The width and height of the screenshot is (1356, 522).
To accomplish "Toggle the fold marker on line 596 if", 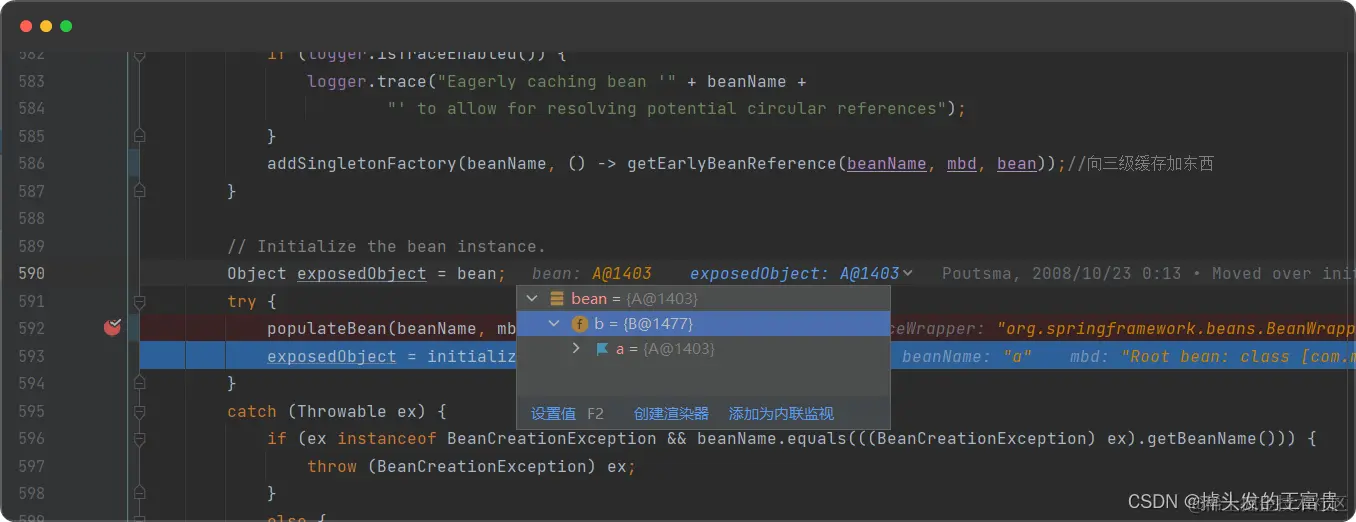I will pyautogui.click(x=140, y=438).
